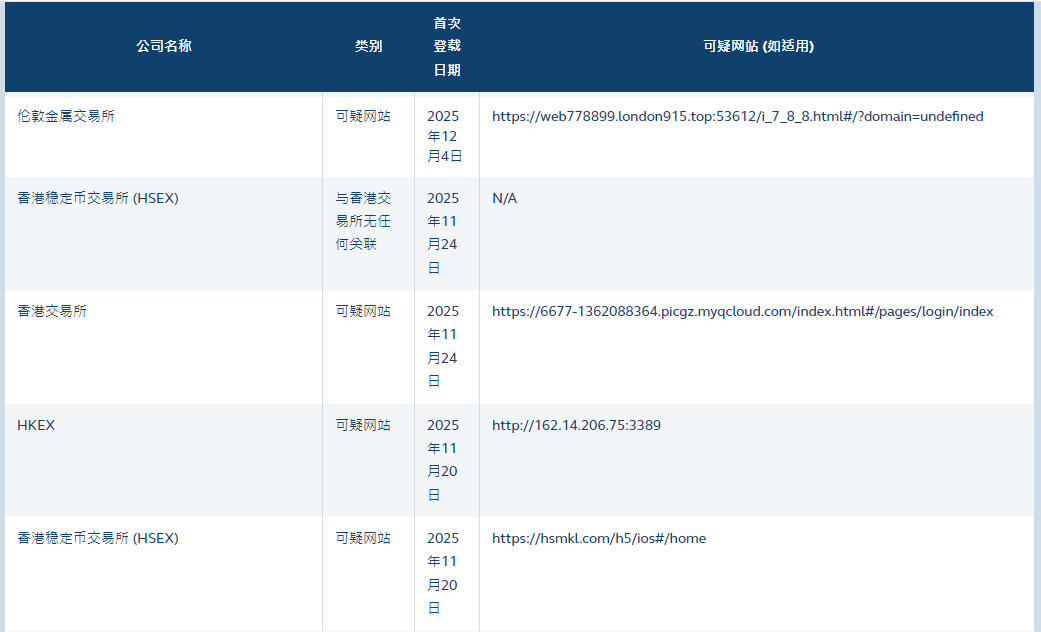Click the 与香港交易所无任何关联 category cell
The image size is (1041, 632).
(x=363, y=221)
